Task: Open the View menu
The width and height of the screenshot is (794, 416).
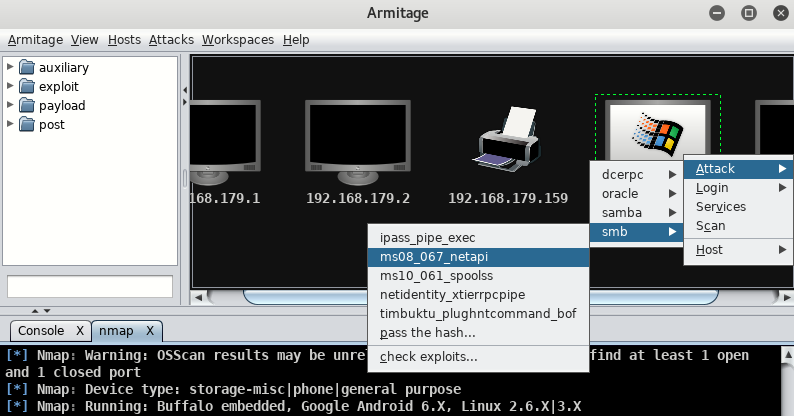Action: [x=85, y=39]
